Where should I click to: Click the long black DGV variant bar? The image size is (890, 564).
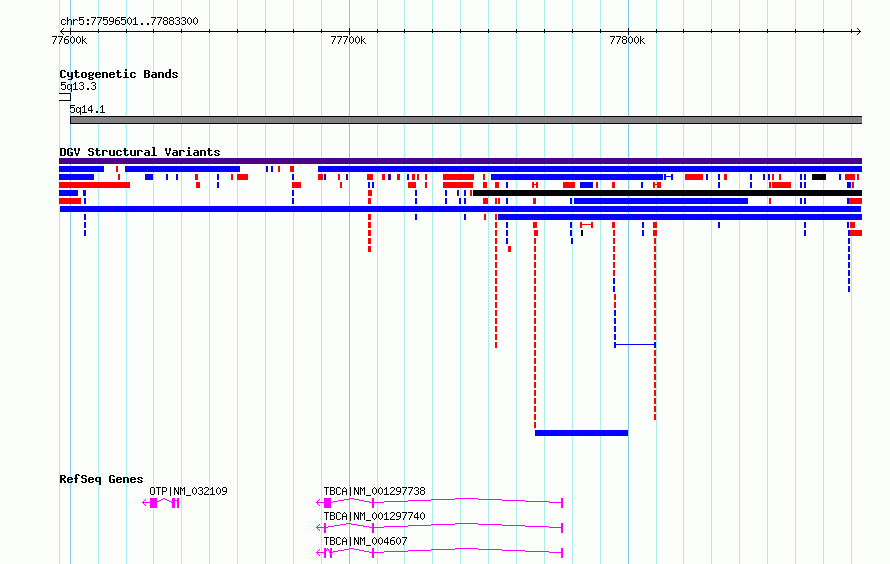click(668, 193)
